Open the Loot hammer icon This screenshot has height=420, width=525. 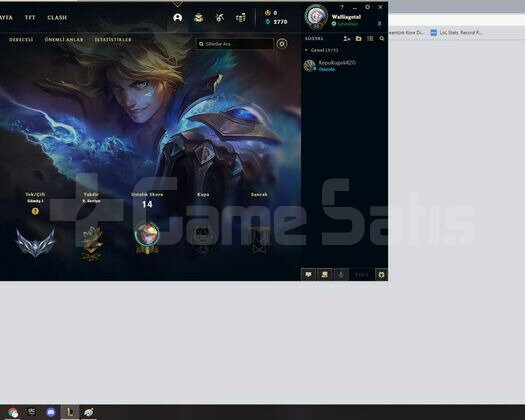point(220,17)
